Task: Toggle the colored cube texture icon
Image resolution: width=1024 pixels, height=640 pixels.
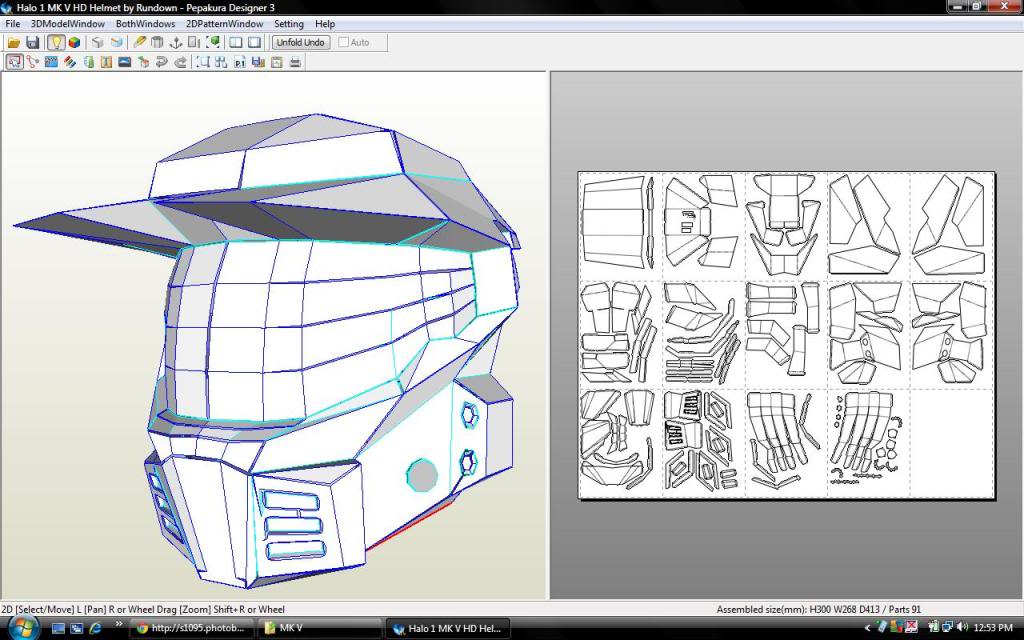Action: [x=74, y=42]
